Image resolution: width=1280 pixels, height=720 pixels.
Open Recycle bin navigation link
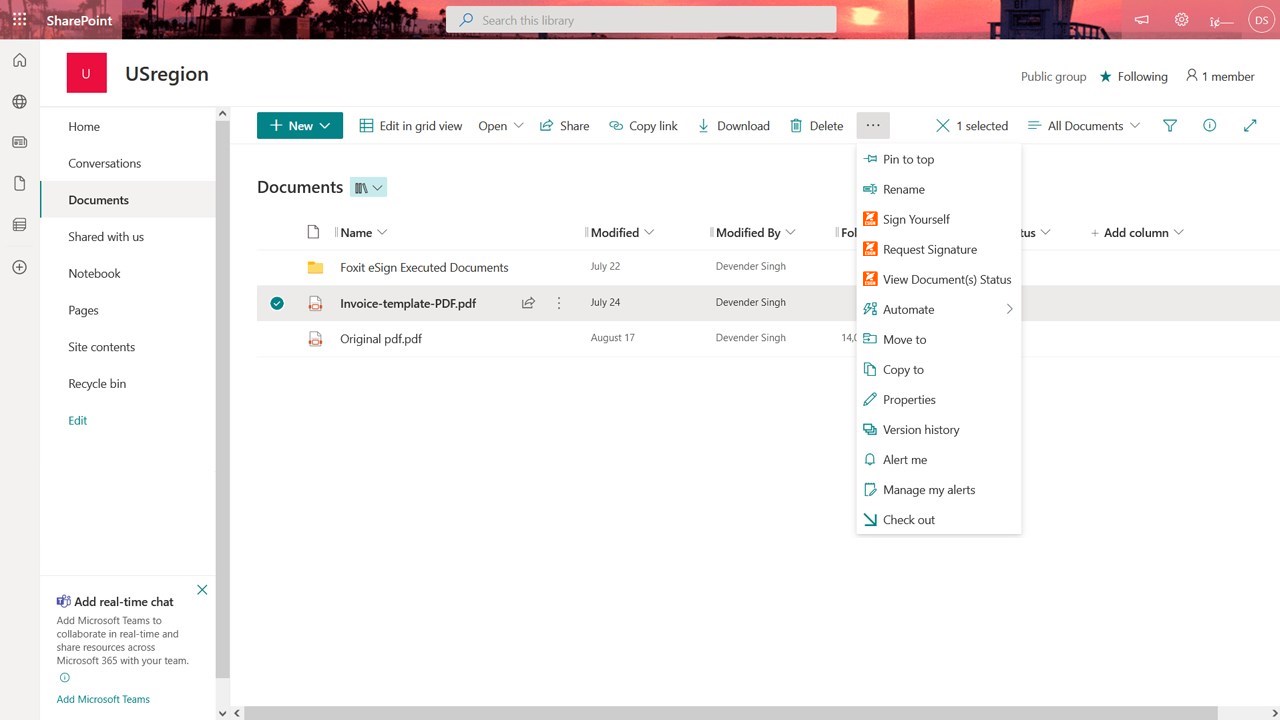click(x=97, y=384)
